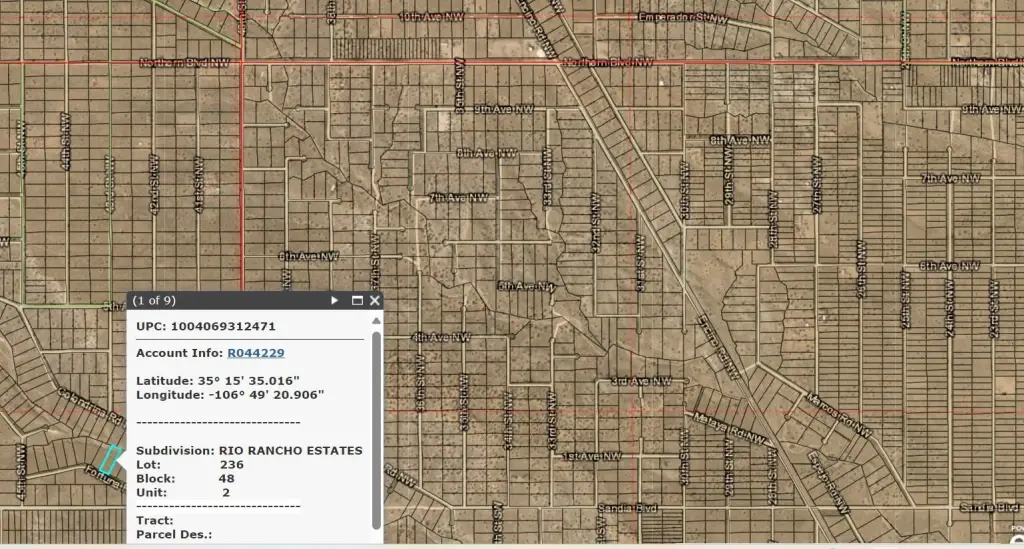Image resolution: width=1024 pixels, height=549 pixels.
Task: Click the popup vertical scrollbar thumb
Action: pos(376,430)
